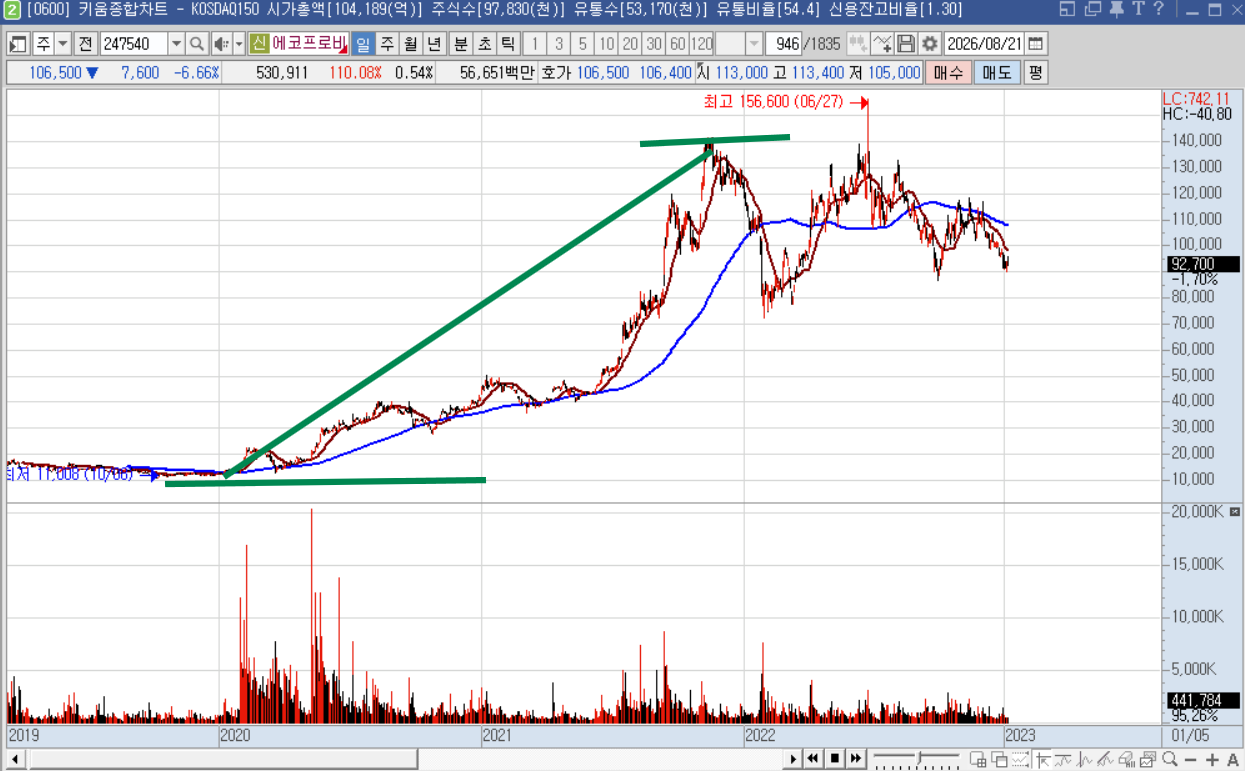
Task: Stop the chart replay
Action: (x=834, y=758)
